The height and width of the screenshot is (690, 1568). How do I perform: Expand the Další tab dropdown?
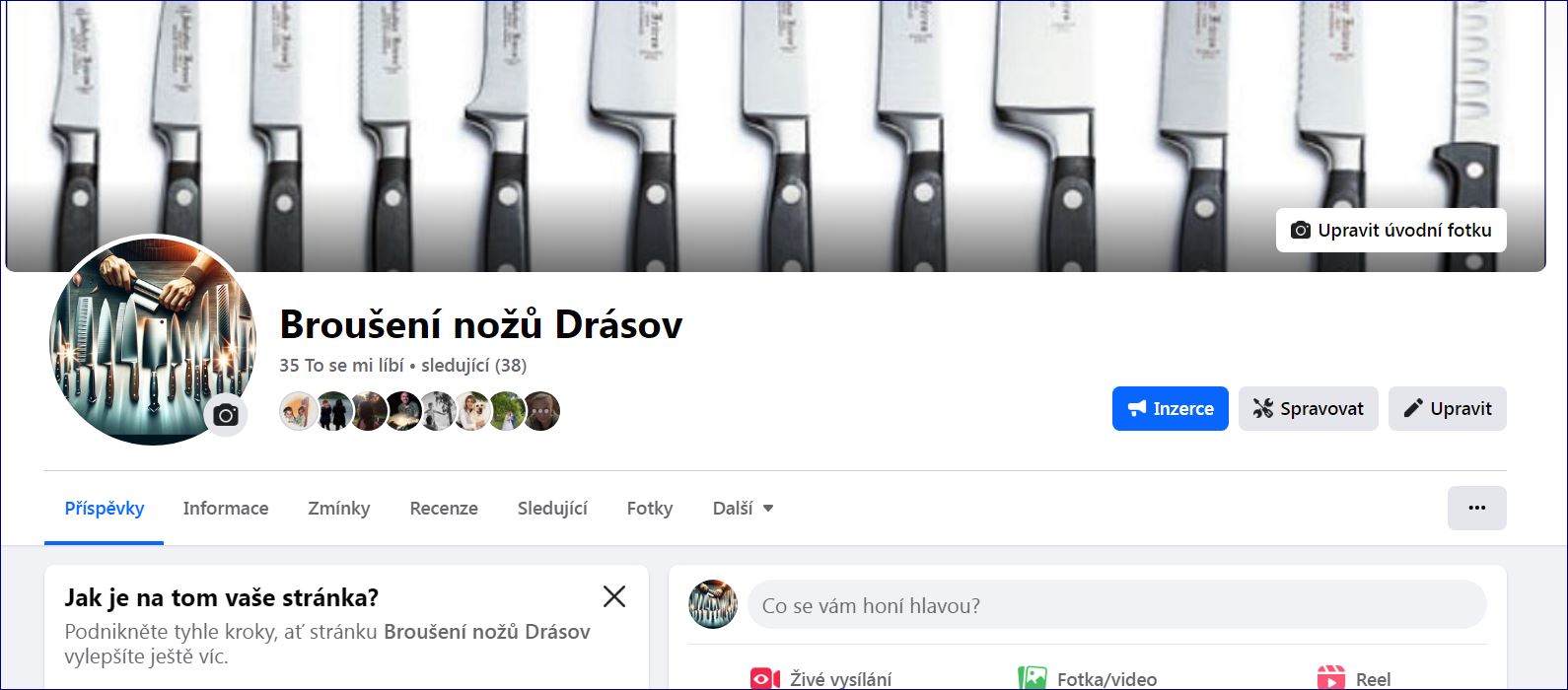pos(743,509)
